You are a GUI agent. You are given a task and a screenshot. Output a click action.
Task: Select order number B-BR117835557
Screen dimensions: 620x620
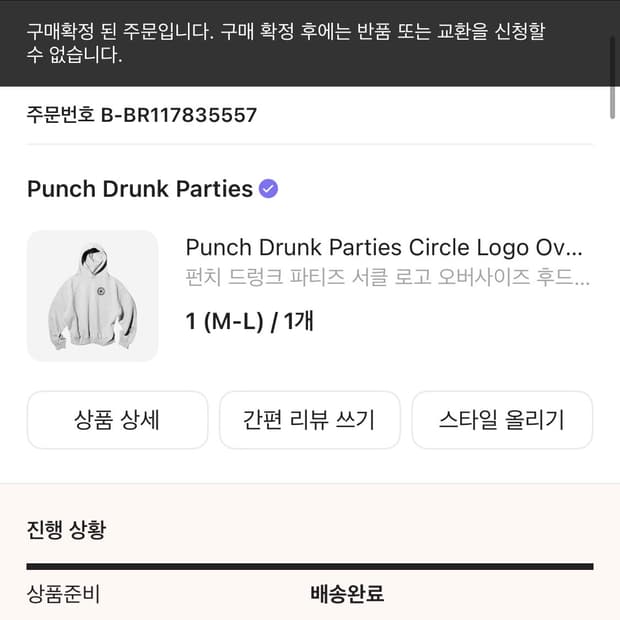179,115
